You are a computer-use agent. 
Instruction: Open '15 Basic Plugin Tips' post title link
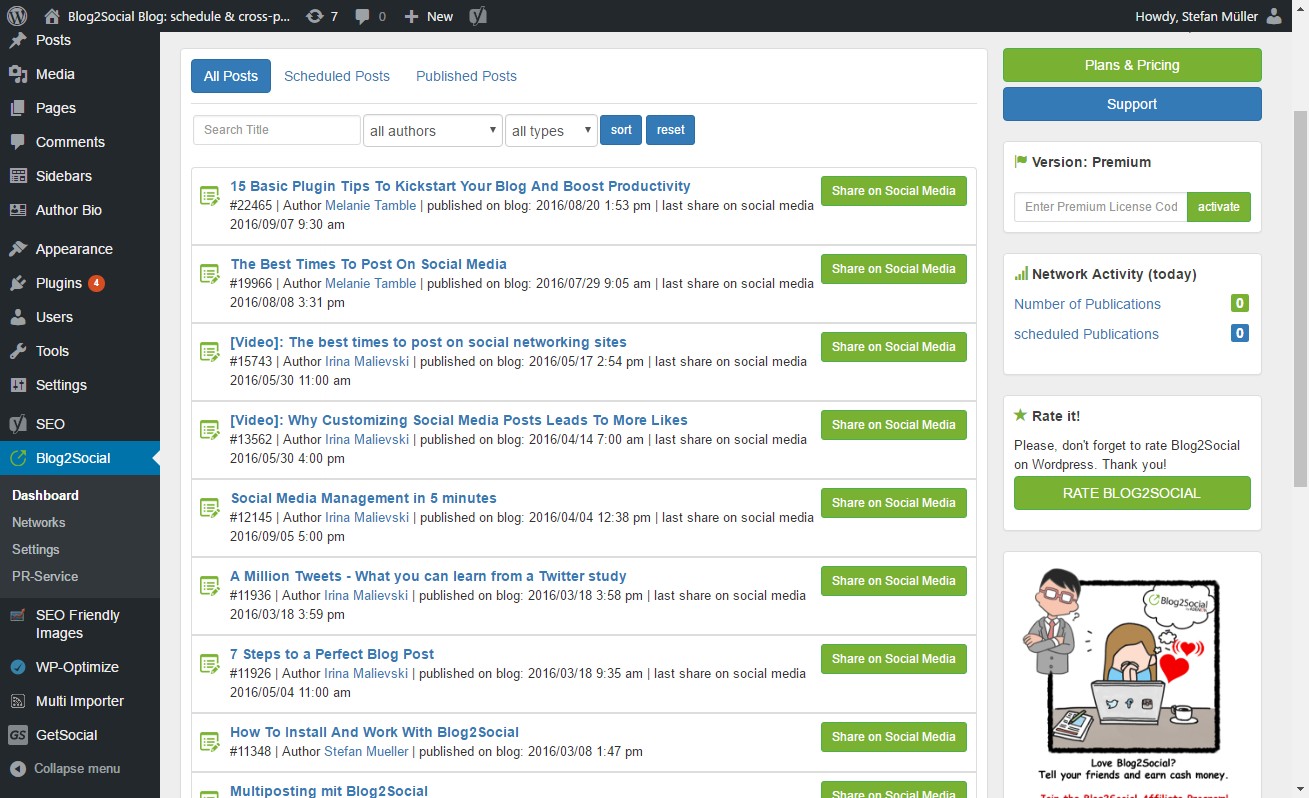460,186
